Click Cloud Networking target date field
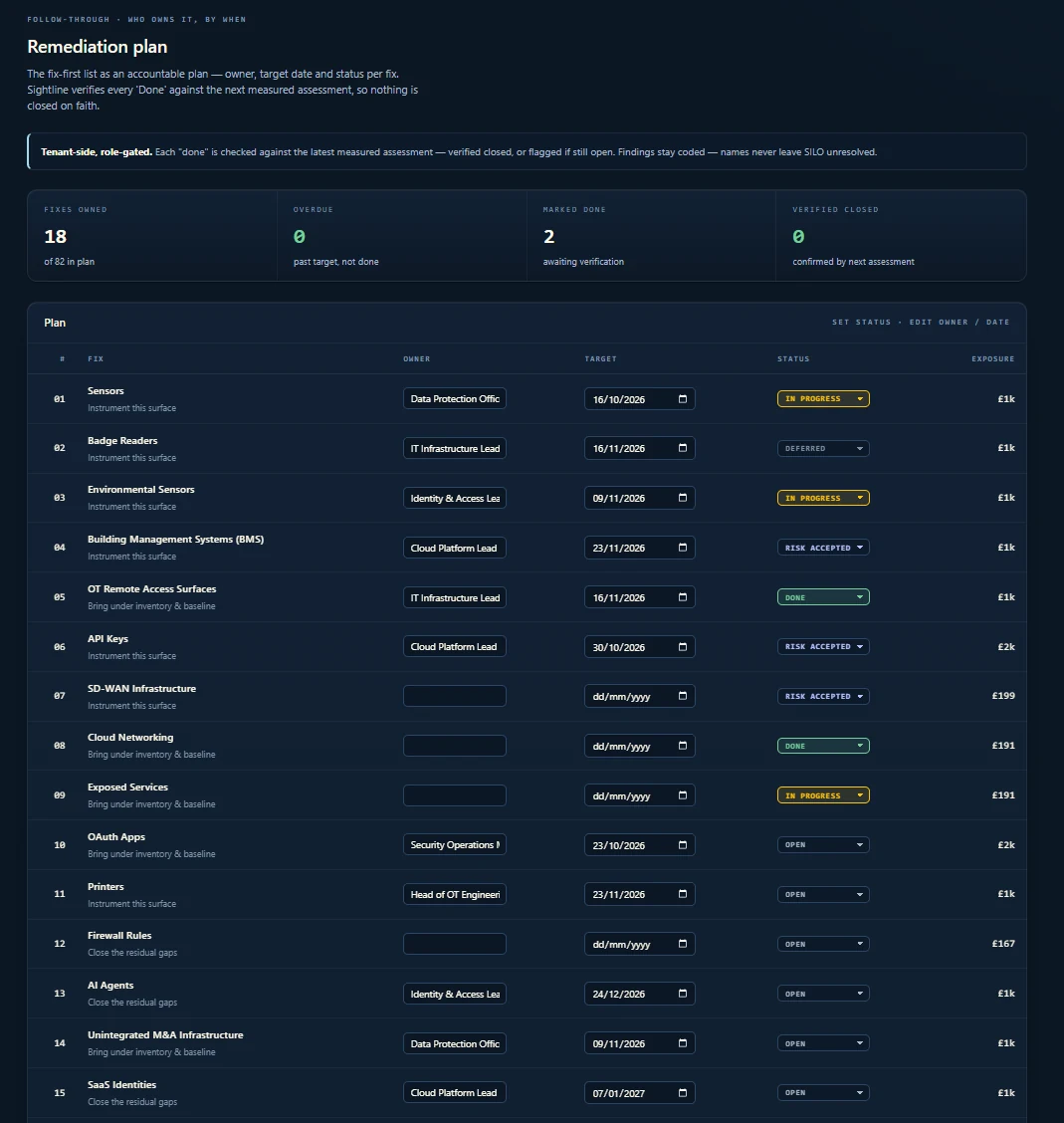The image size is (1064, 1123). (x=639, y=747)
